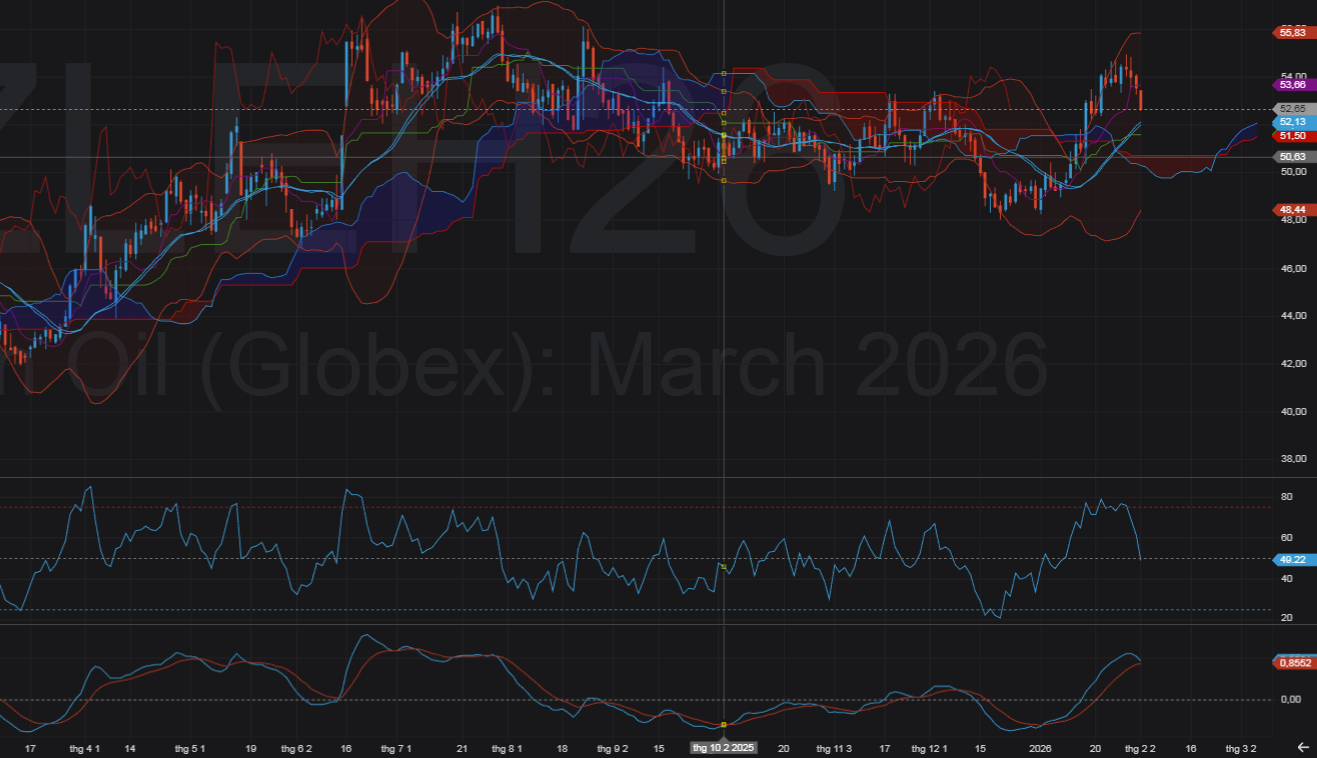Click the lowest yellow marker in price chart
This screenshot has width=1317, height=758.
coord(724,181)
